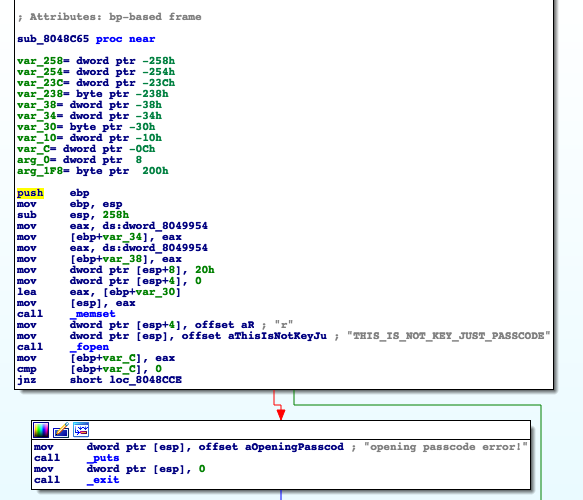Click the aOpeningPasscod offset reference
This screenshot has height=500, width=583.
coord(271,446)
